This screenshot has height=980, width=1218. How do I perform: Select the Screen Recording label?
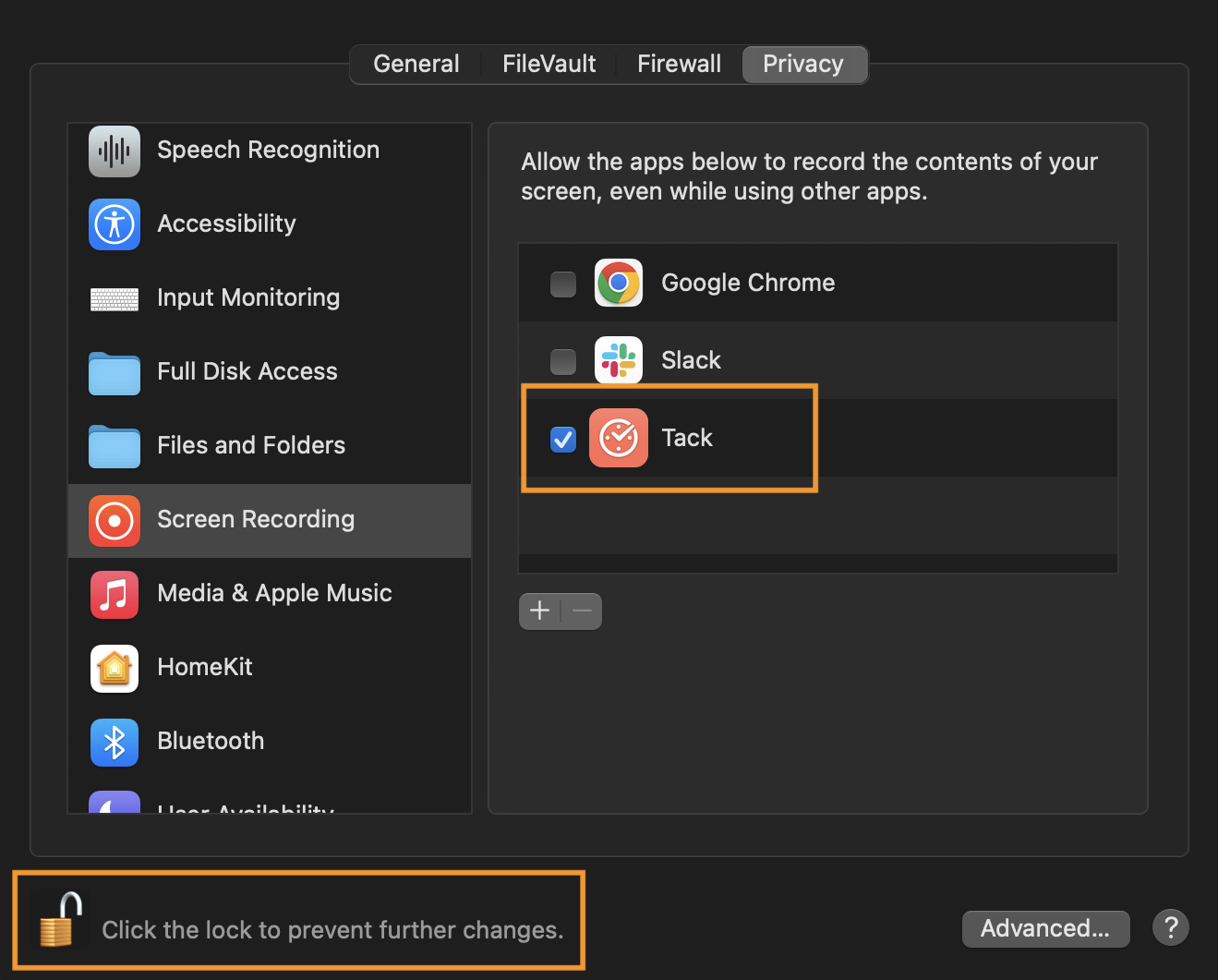coord(256,519)
